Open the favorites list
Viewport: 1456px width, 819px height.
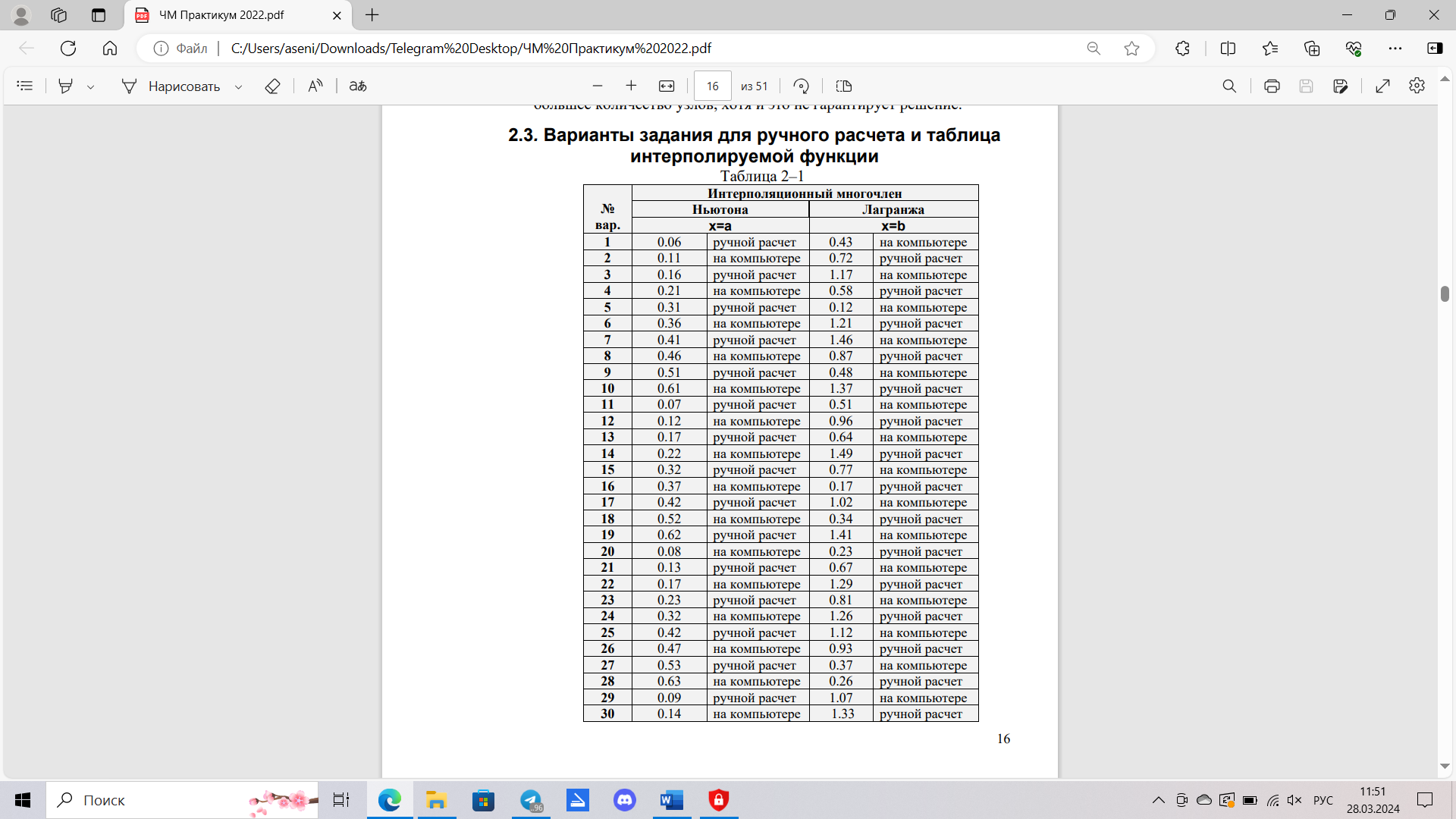point(1270,48)
